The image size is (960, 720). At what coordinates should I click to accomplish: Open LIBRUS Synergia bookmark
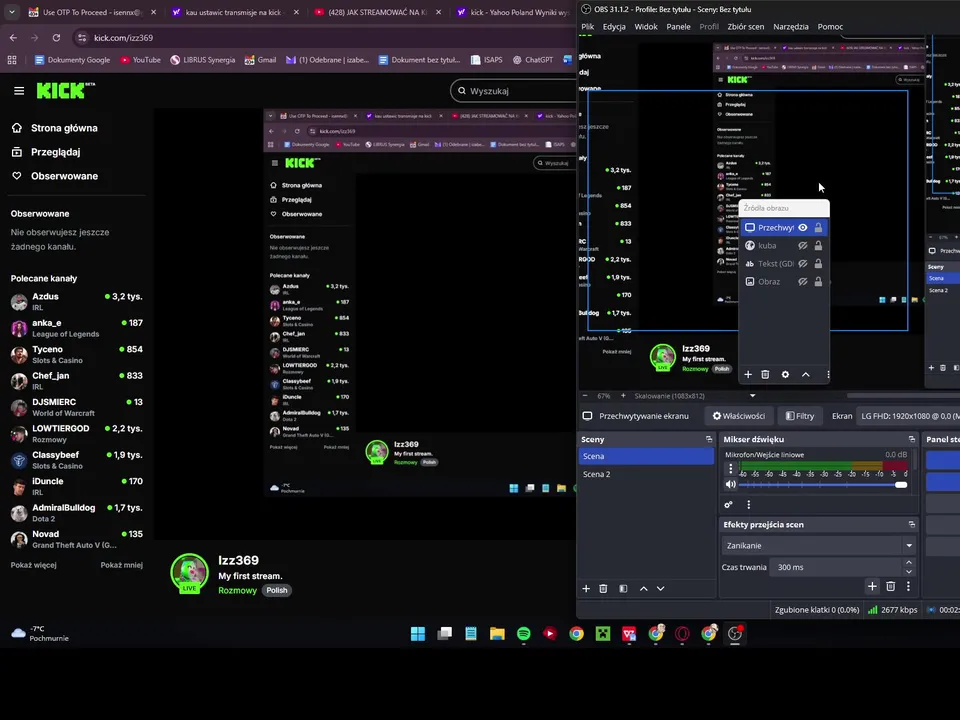coord(203,60)
